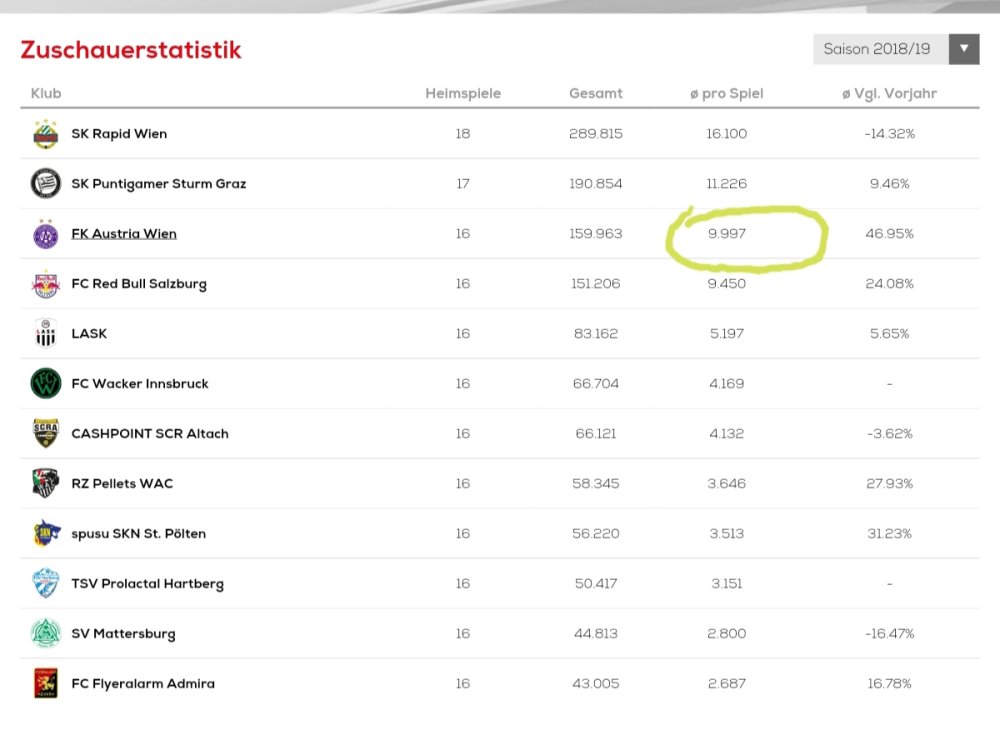
Task: Click the Red Bull Salzburg logo
Action: point(46,284)
